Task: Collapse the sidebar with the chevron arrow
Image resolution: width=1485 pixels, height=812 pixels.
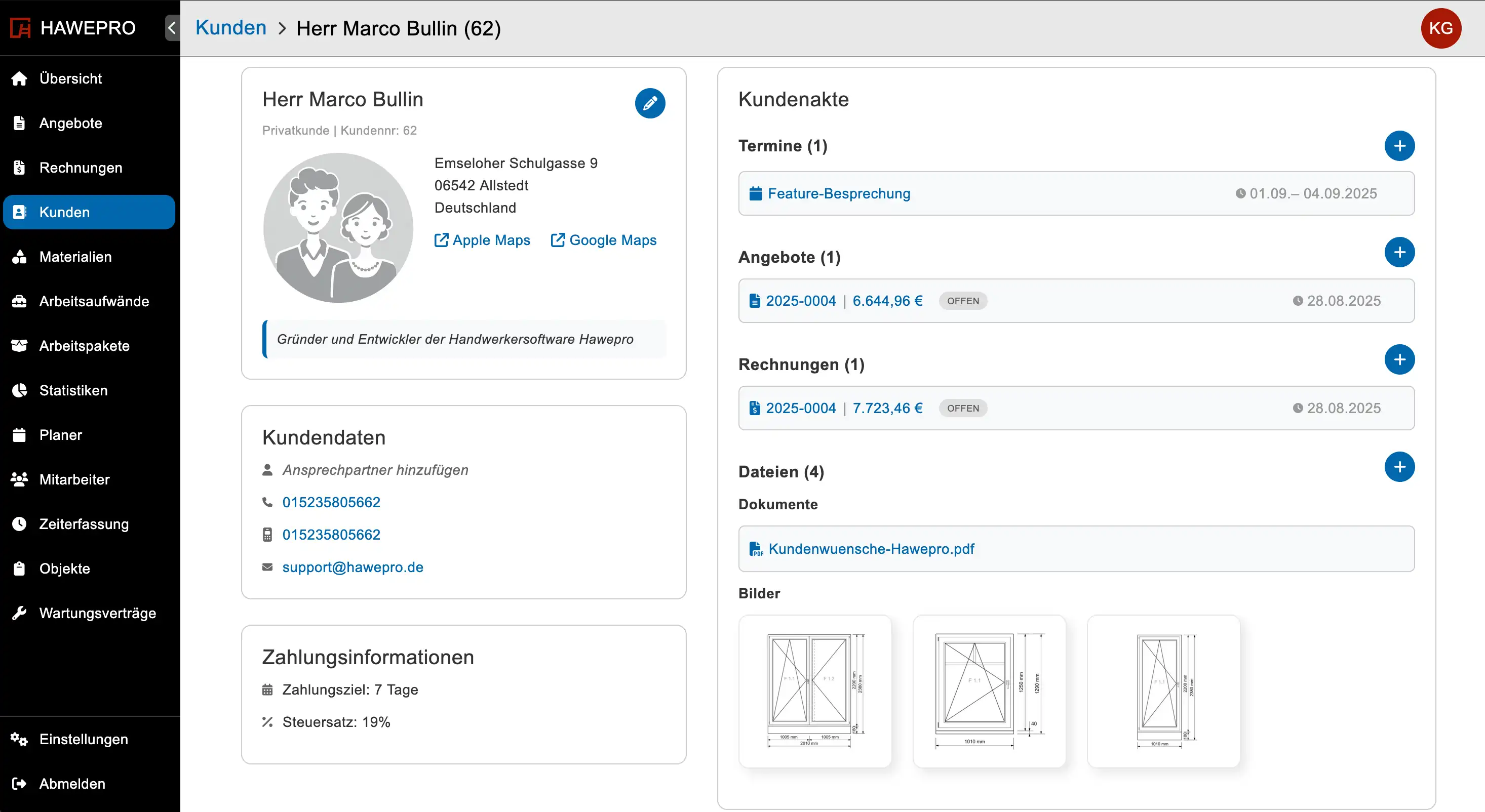Action: [x=172, y=28]
